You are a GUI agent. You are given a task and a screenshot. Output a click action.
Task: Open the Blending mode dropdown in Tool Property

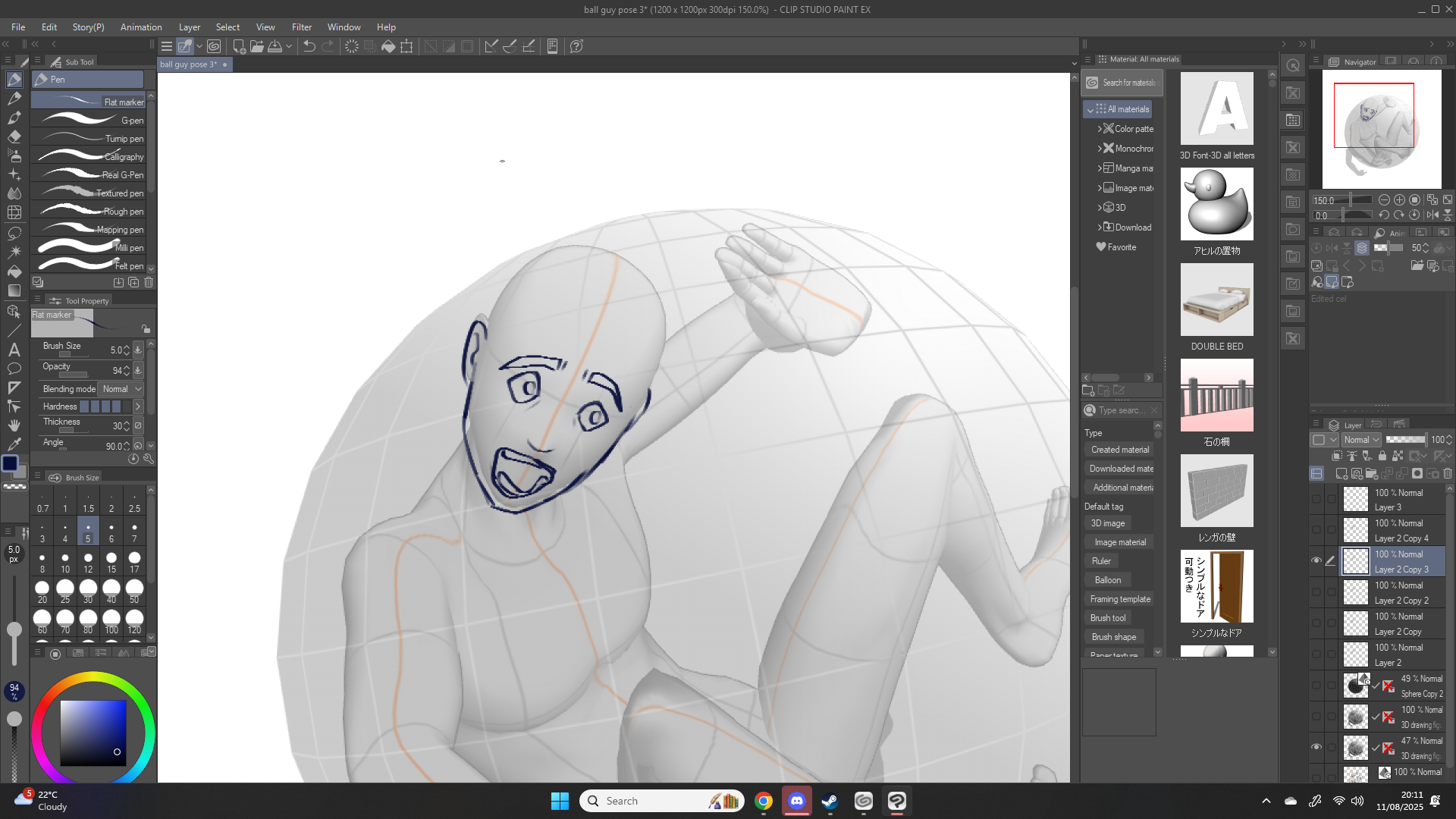[121, 389]
